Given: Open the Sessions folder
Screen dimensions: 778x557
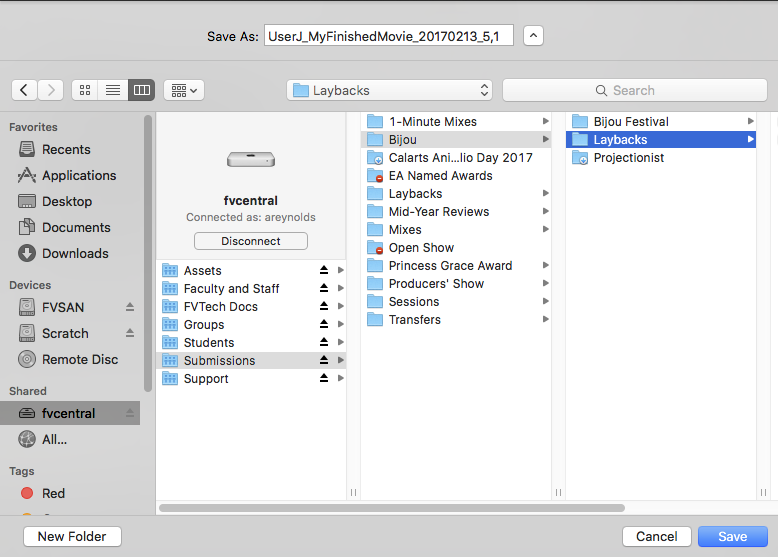Looking at the screenshot, I should [456, 302].
